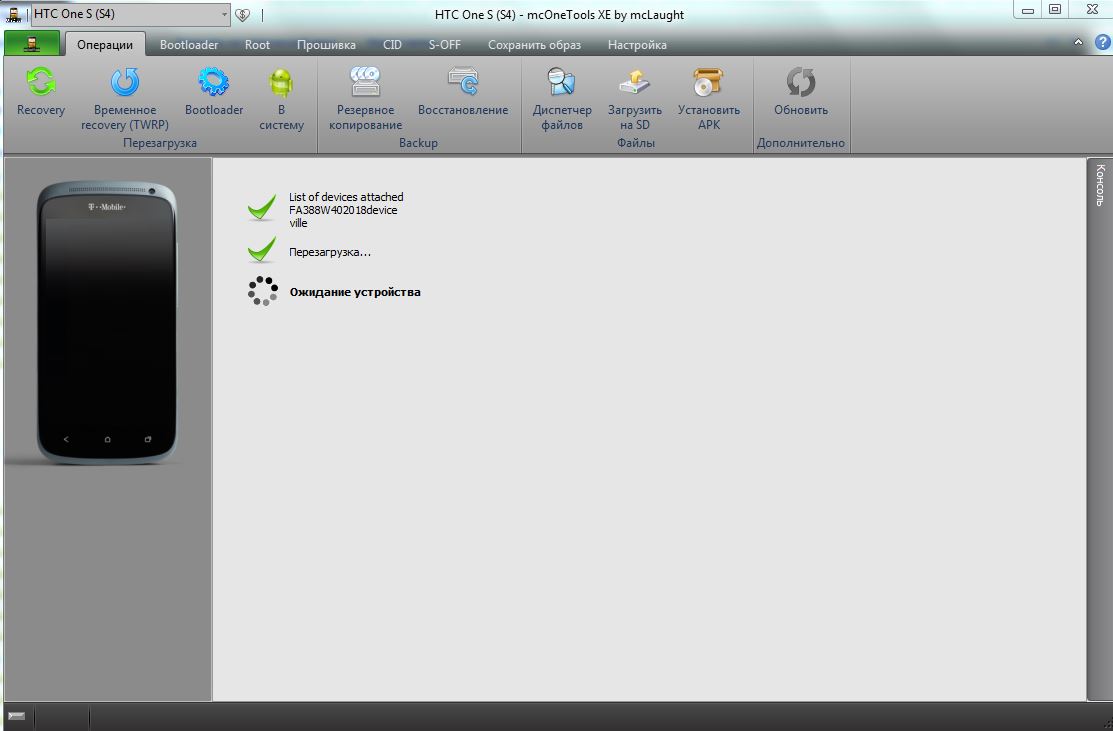
Task: Click the status bar icon at bottom left
Action: [x=16, y=716]
